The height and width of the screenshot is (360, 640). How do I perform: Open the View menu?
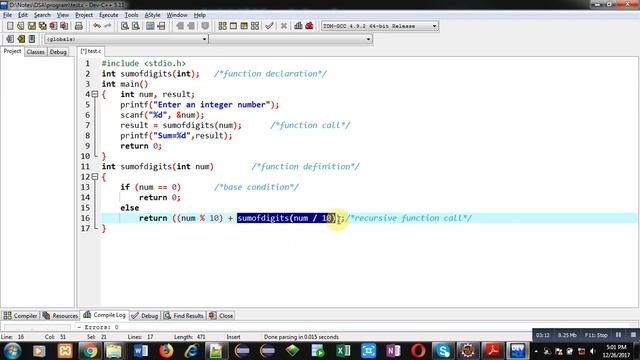click(62, 15)
